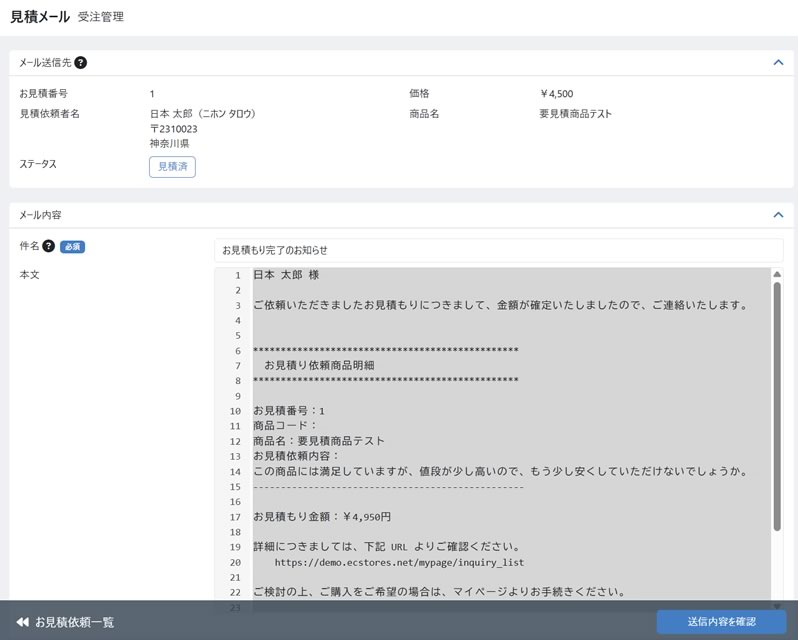
Task: Click line 12 商品名：要見積商品テスト
Action: (x=319, y=441)
